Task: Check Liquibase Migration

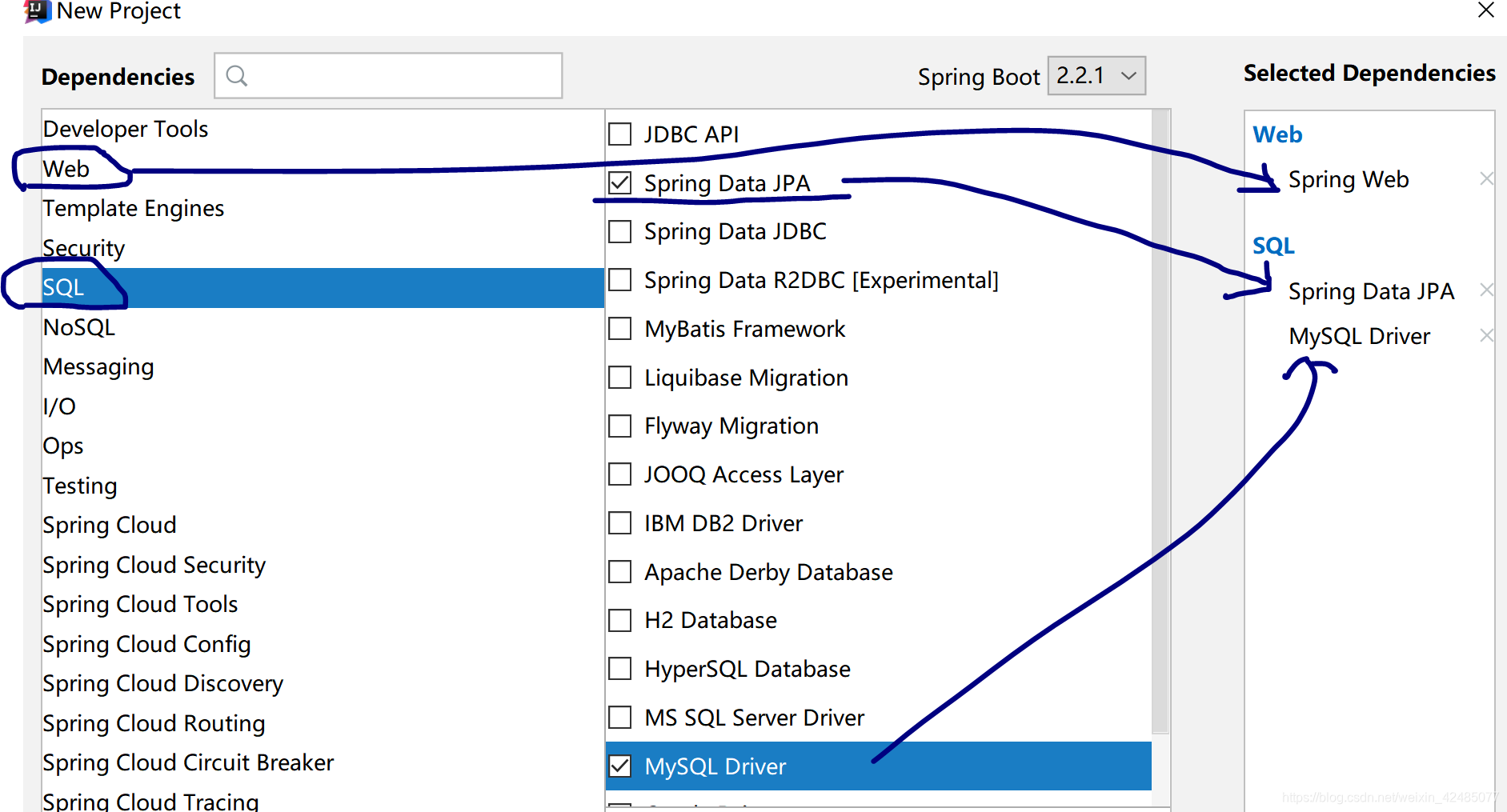Action: [619, 377]
